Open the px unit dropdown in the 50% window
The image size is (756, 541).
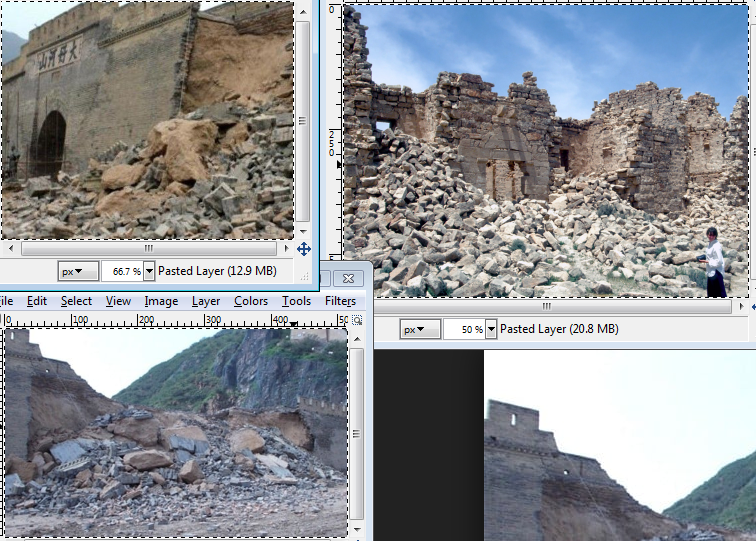point(420,329)
